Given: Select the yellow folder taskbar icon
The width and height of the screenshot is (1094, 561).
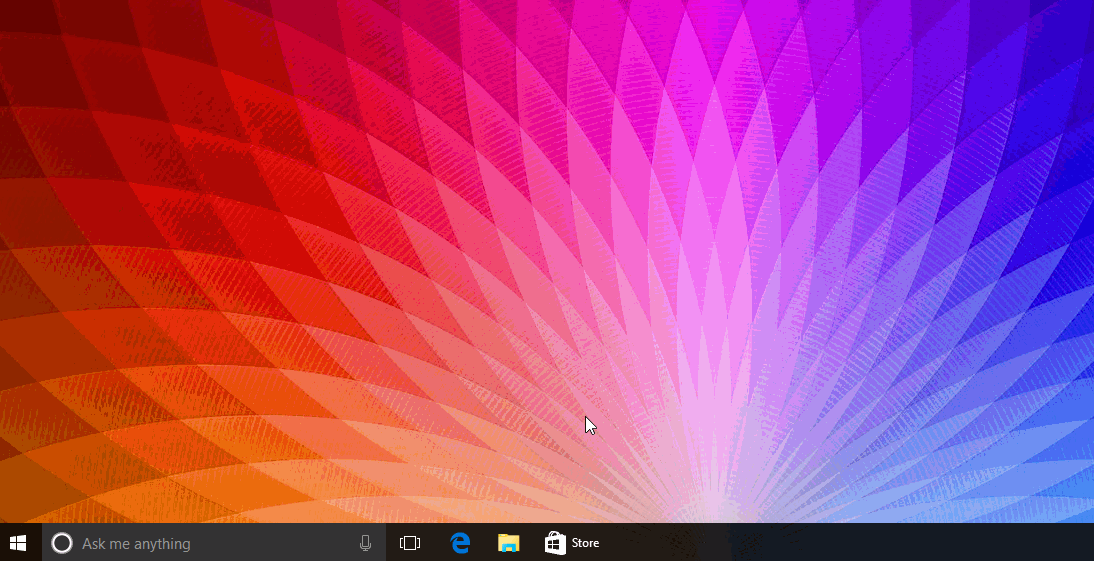Looking at the screenshot, I should point(509,543).
